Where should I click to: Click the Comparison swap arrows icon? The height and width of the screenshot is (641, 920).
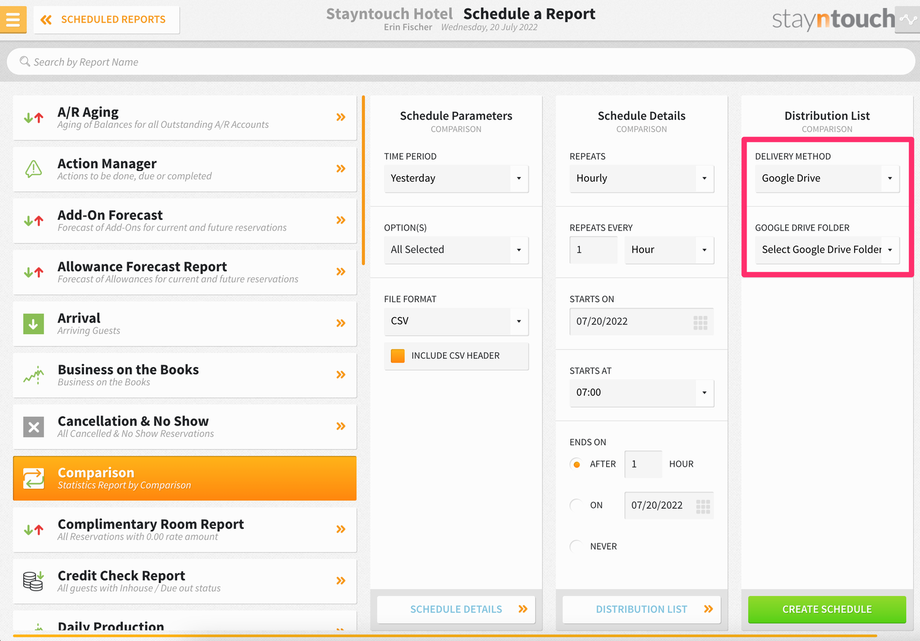[x=33, y=478]
